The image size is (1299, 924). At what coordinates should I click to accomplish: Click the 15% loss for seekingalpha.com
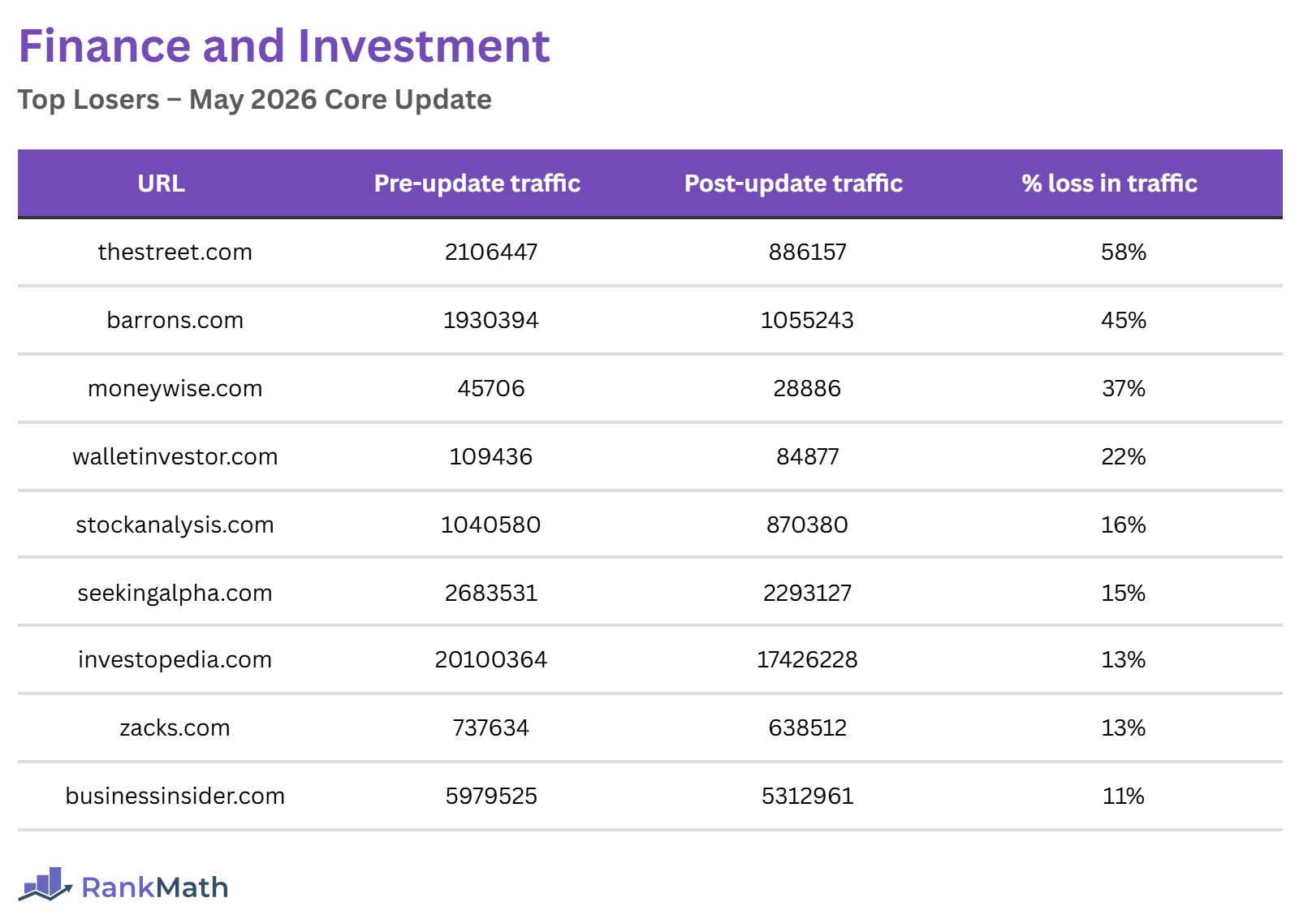point(1124,593)
